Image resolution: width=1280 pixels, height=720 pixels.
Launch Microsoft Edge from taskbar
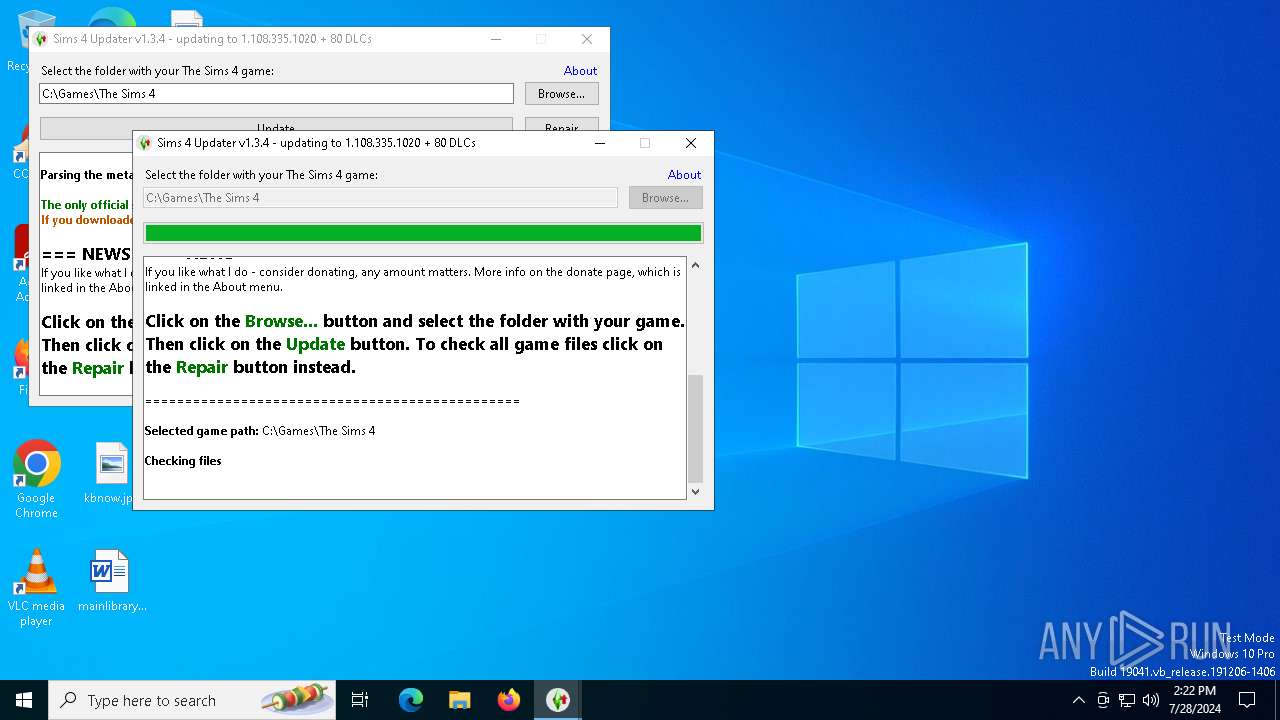411,700
